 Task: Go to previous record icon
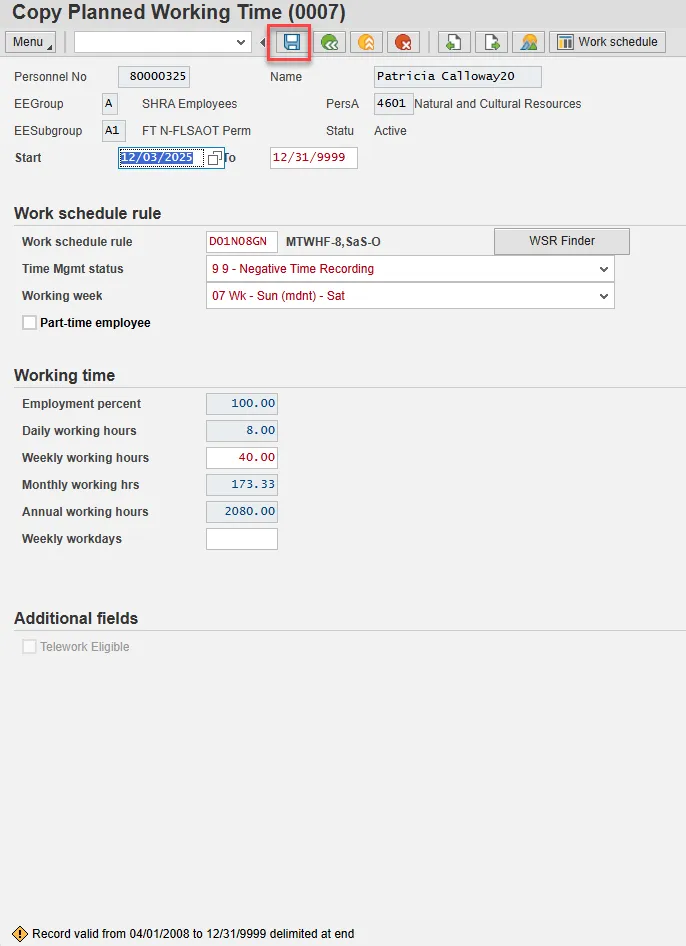coord(454,42)
